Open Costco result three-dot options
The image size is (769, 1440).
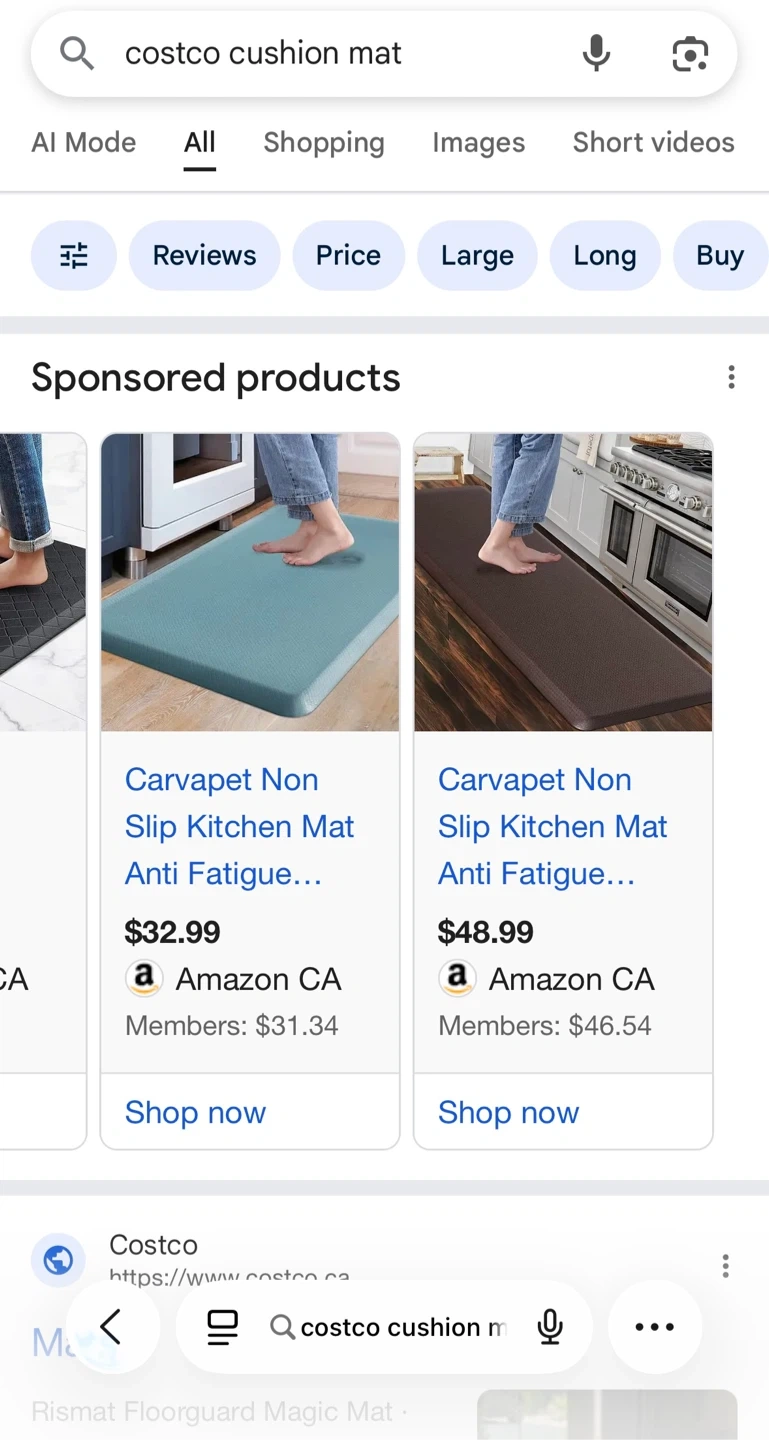[x=725, y=1266]
